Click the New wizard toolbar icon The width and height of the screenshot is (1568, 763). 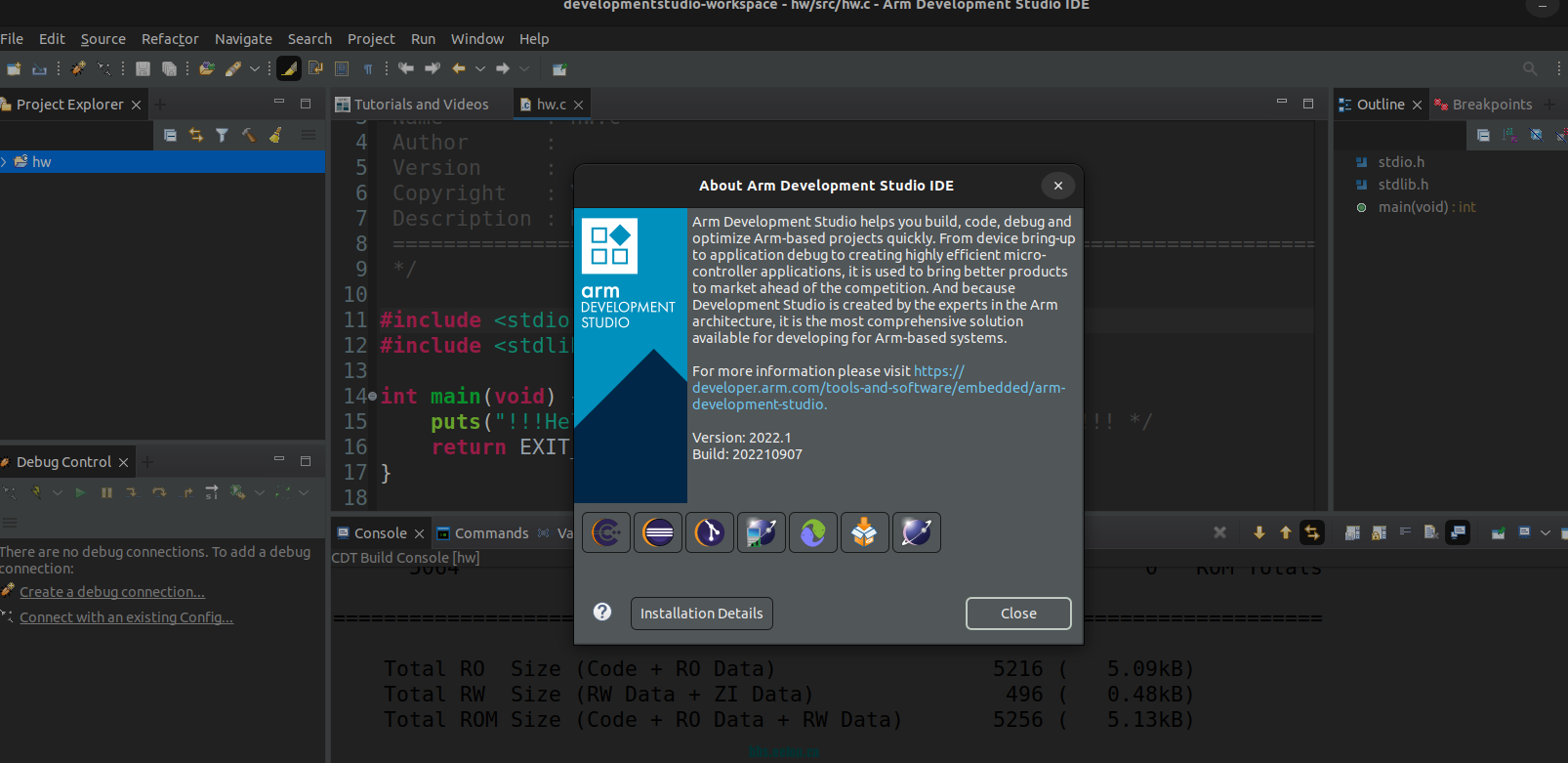tap(14, 68)
